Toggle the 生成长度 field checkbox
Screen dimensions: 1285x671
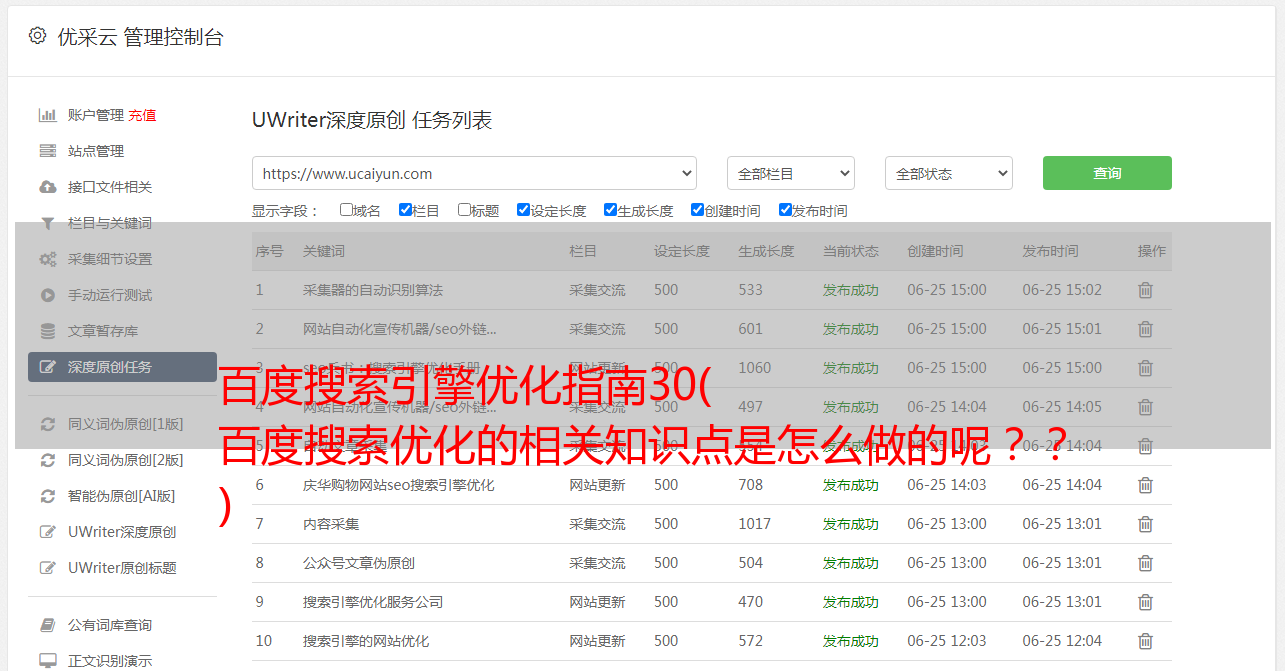coord(610,210)
